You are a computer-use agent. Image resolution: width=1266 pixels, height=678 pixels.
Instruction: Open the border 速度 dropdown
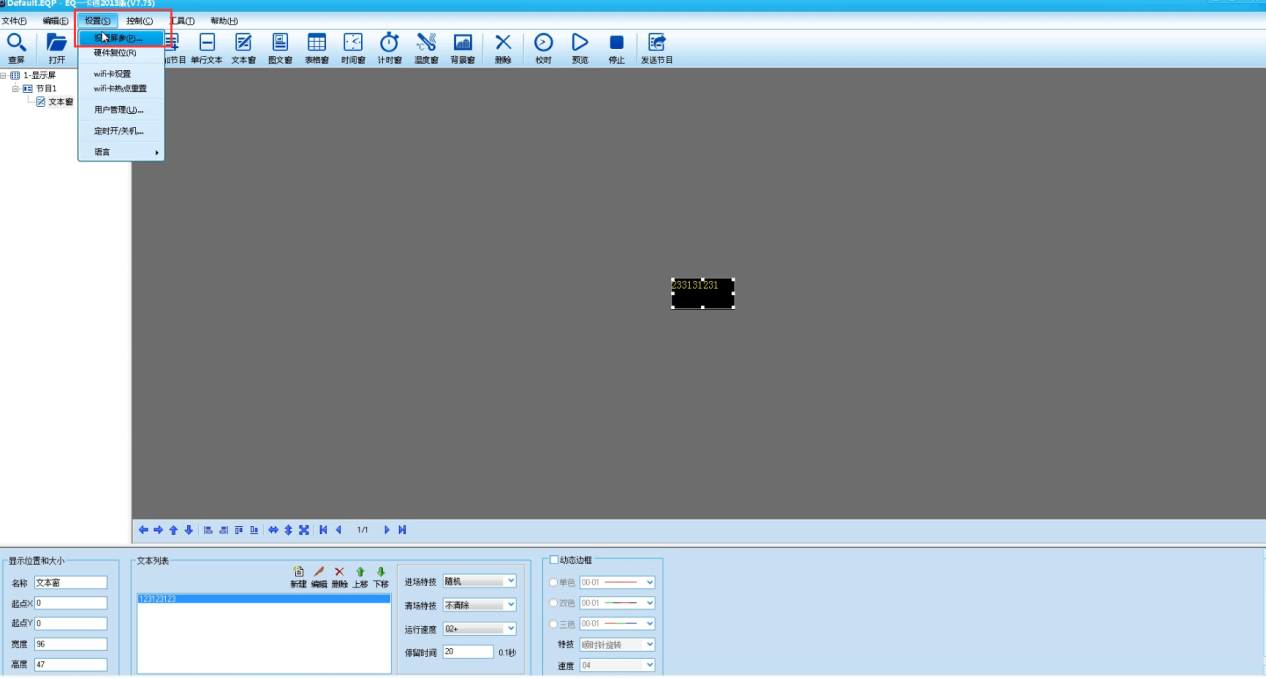[617, 665]
